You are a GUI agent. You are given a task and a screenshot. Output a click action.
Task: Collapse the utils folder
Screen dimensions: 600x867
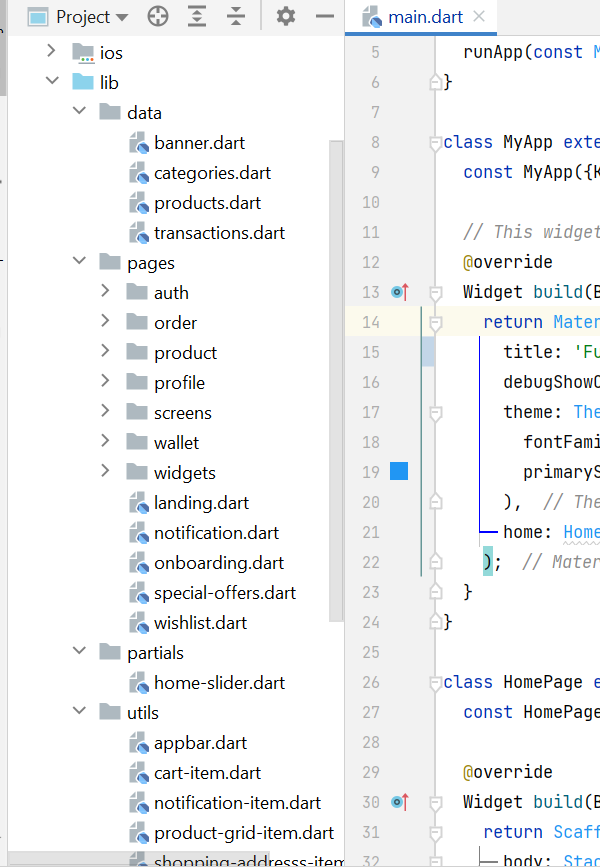(x=79, y=712)
